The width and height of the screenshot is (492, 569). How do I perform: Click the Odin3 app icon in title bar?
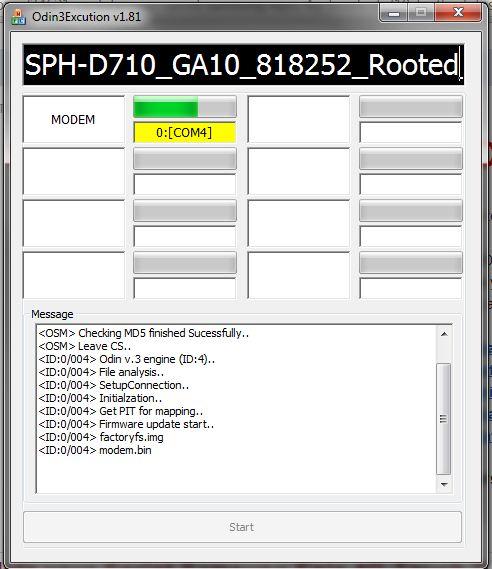(x=18, y=17)
